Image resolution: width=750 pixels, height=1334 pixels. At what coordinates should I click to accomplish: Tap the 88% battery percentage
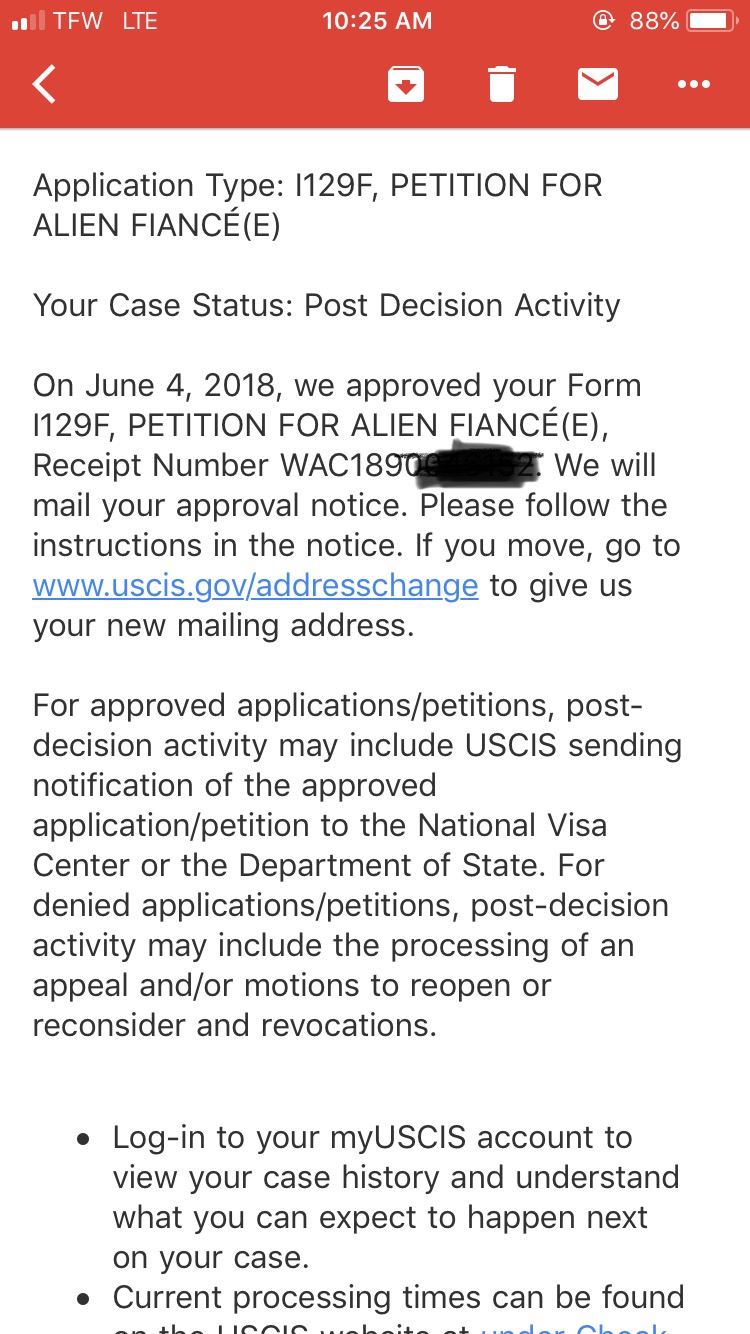coord(655,21)
